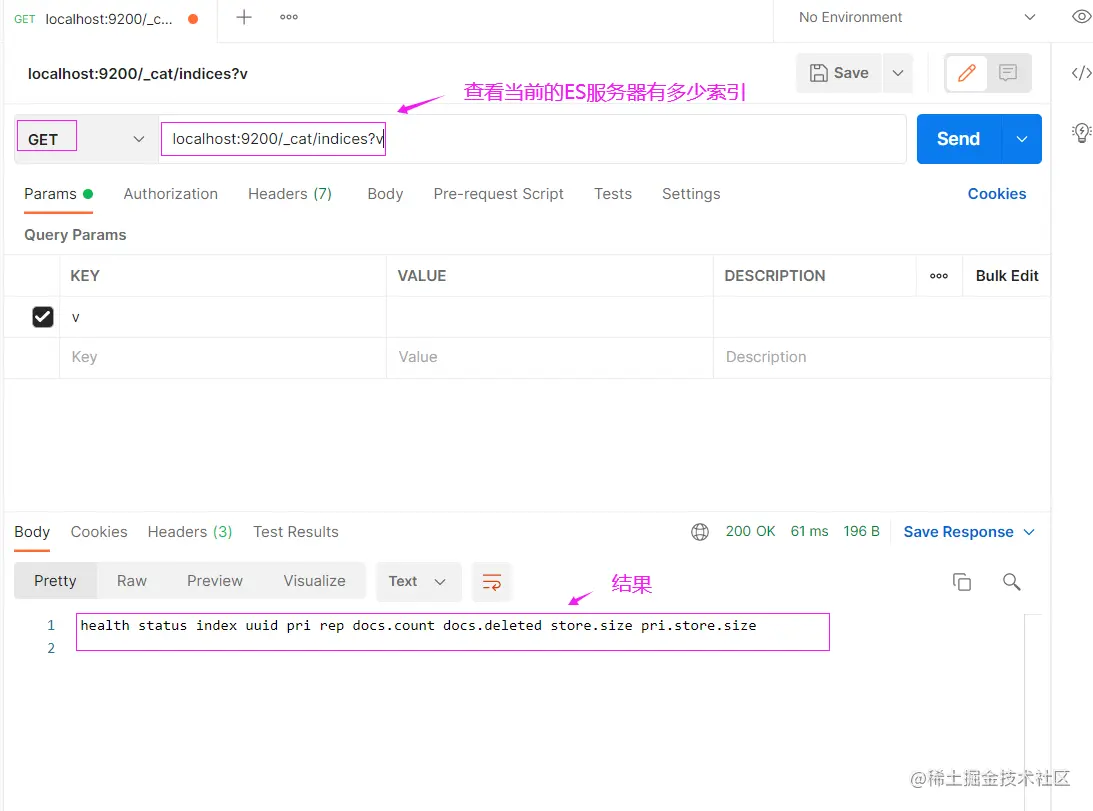This screenshot has width=1093, height=811.
Task: Select the response Body tab
Action: [32, 532]
